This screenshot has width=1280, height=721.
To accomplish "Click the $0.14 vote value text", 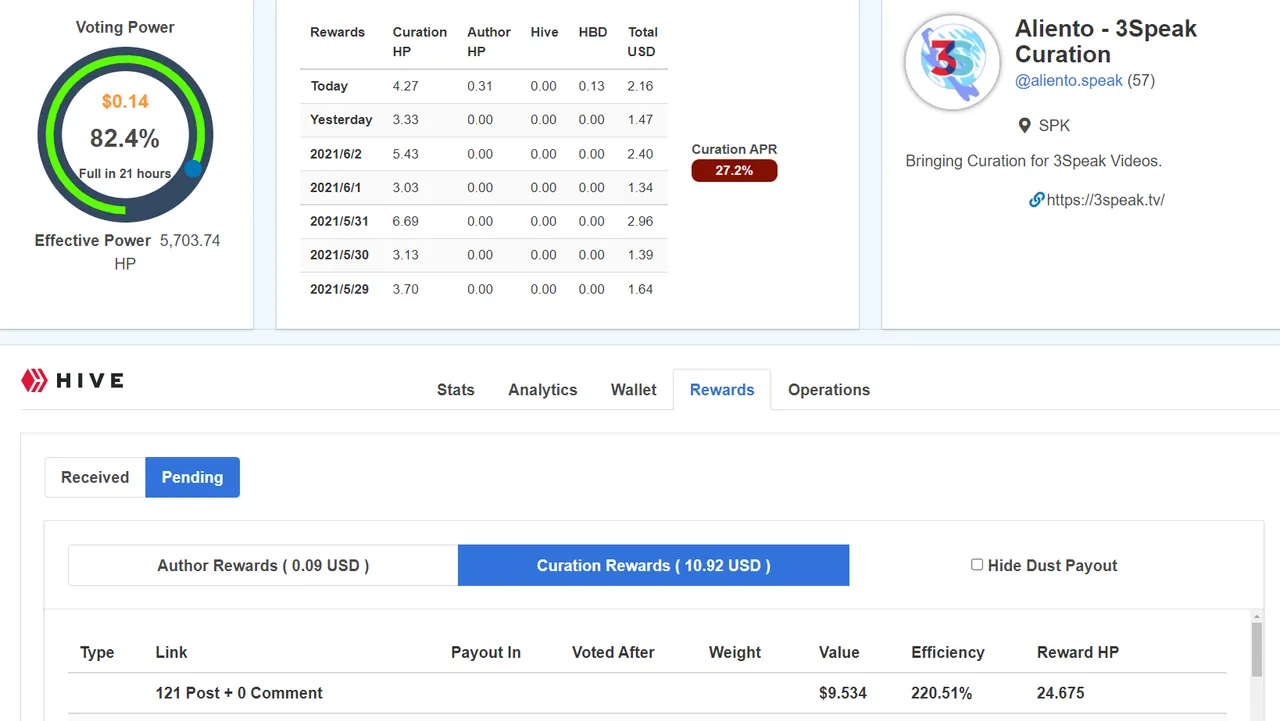I will [x=125, y=101].
